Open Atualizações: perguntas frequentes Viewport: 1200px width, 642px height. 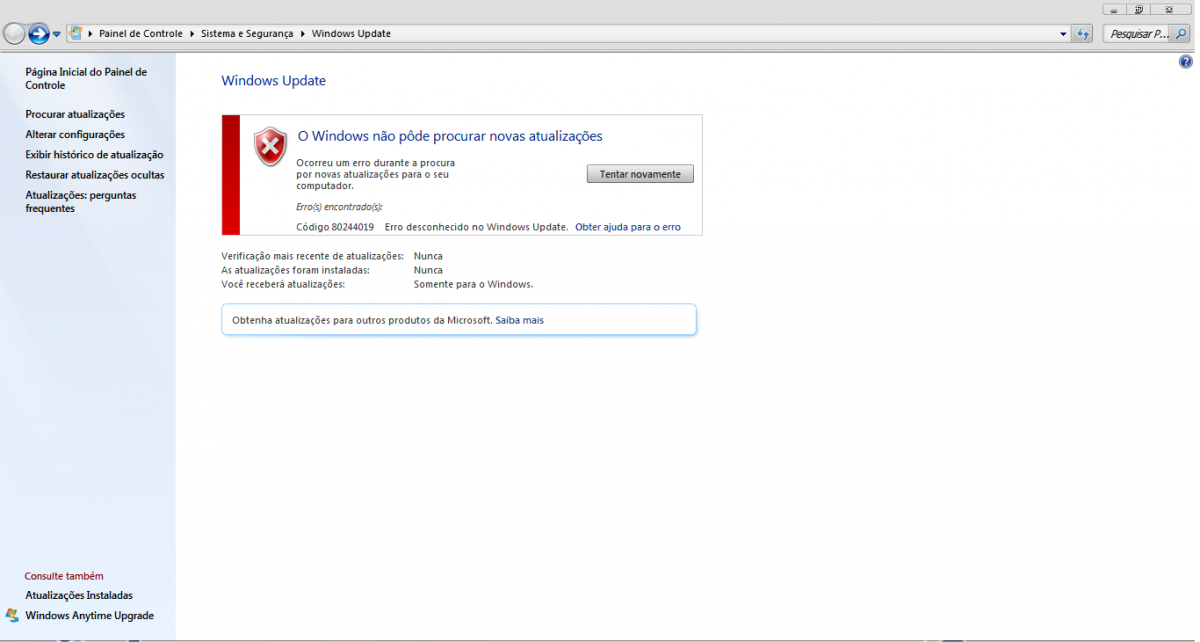pos(81,202)
